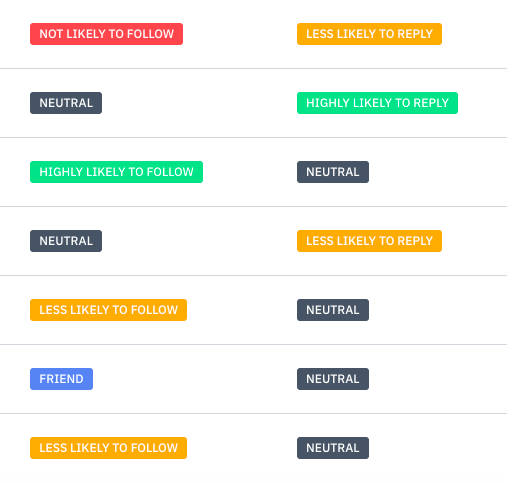Screen dimensions: 507x482
Task: Select the NEUTRAL badge beside FRIEND
Action: click(x=333, y=379)
